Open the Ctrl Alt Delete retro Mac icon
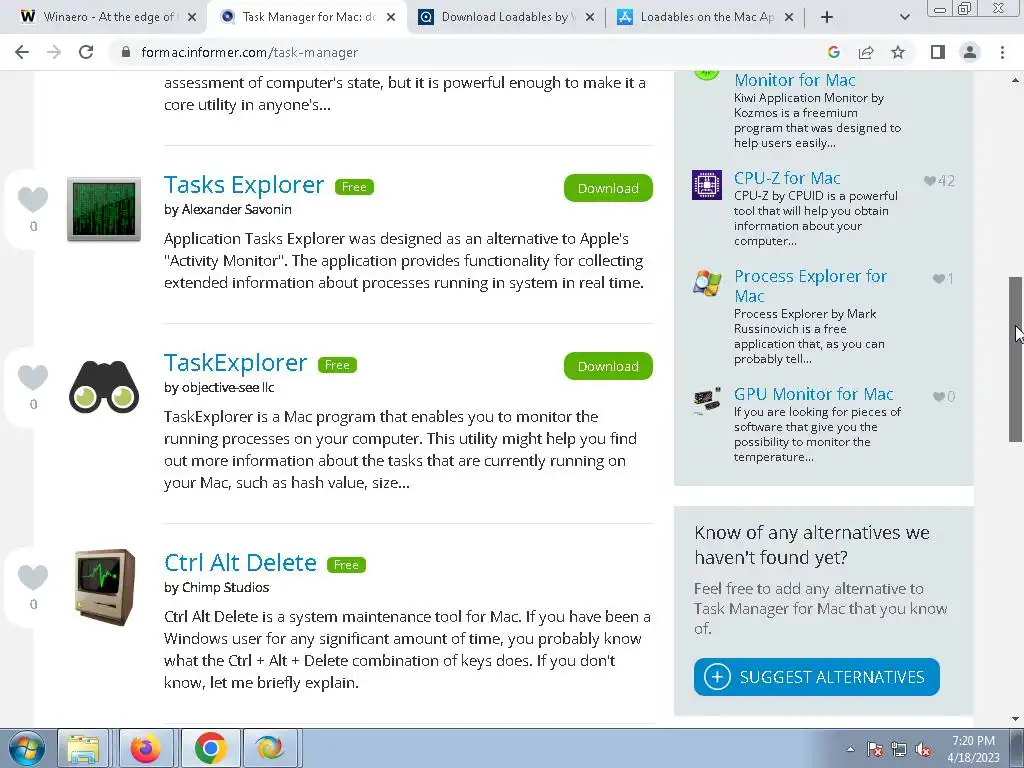This screenshot has width=1024, height=768. click(104, 586)
